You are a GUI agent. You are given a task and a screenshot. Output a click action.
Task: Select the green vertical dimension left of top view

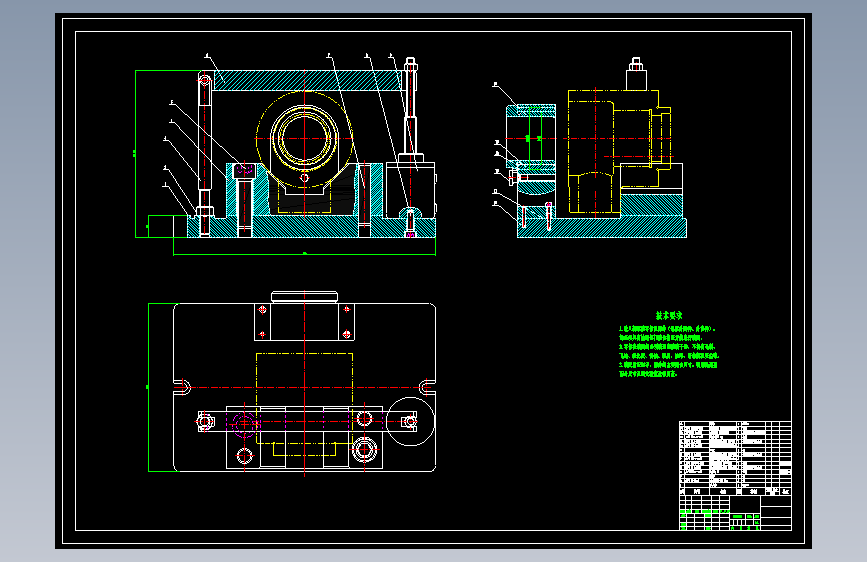[x=148, y=387]
